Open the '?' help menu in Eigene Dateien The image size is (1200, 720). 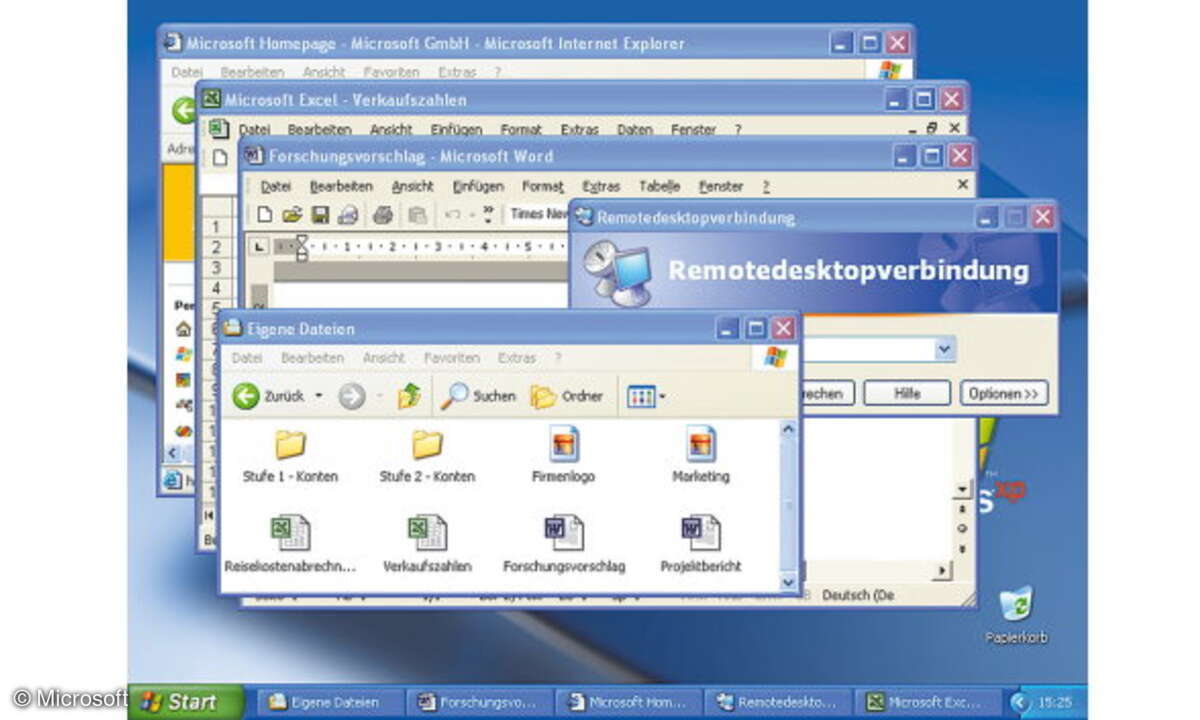tap(558, 357)
